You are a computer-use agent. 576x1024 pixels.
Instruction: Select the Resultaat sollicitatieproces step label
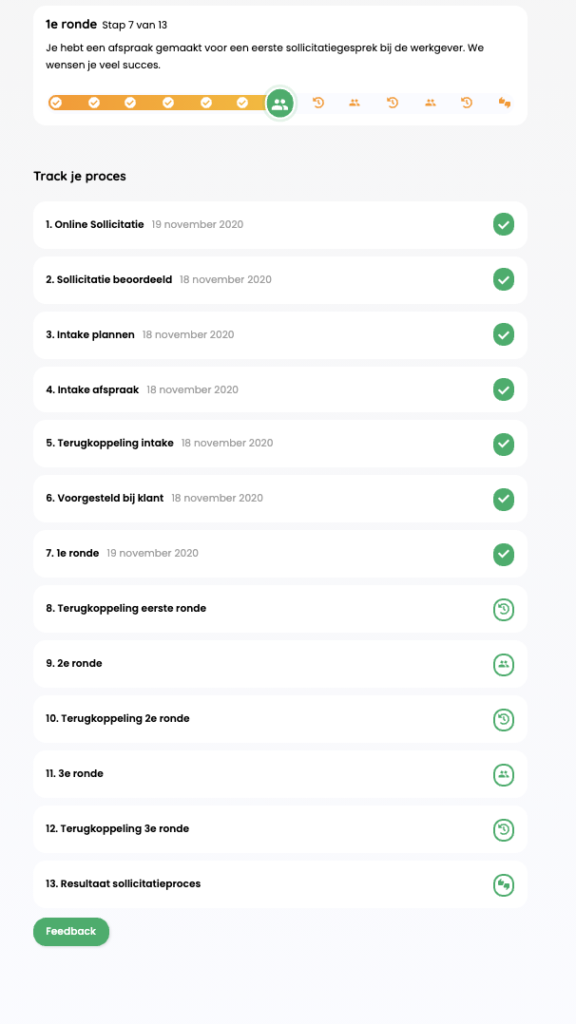coord(123,884)
